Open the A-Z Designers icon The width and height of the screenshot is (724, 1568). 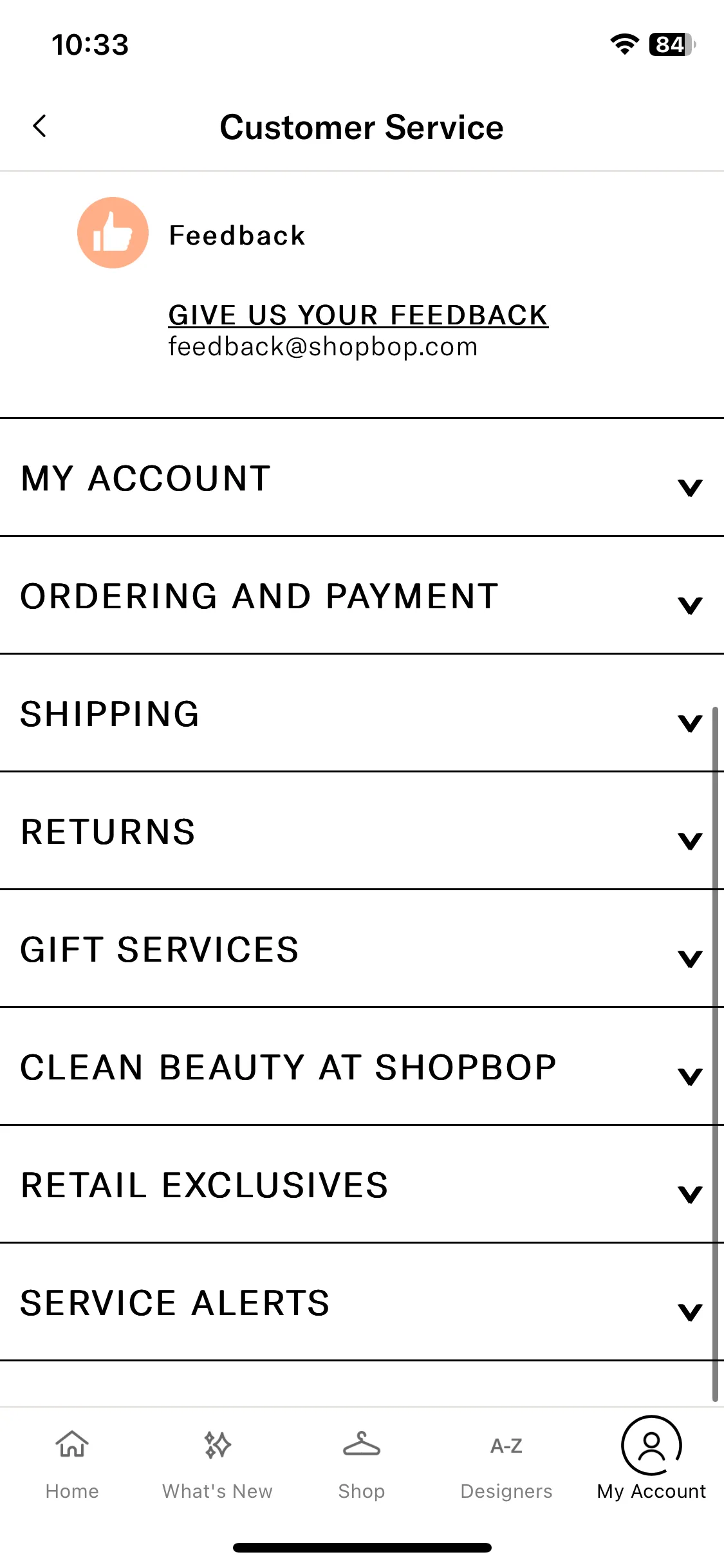click(x=506, y=1446)
